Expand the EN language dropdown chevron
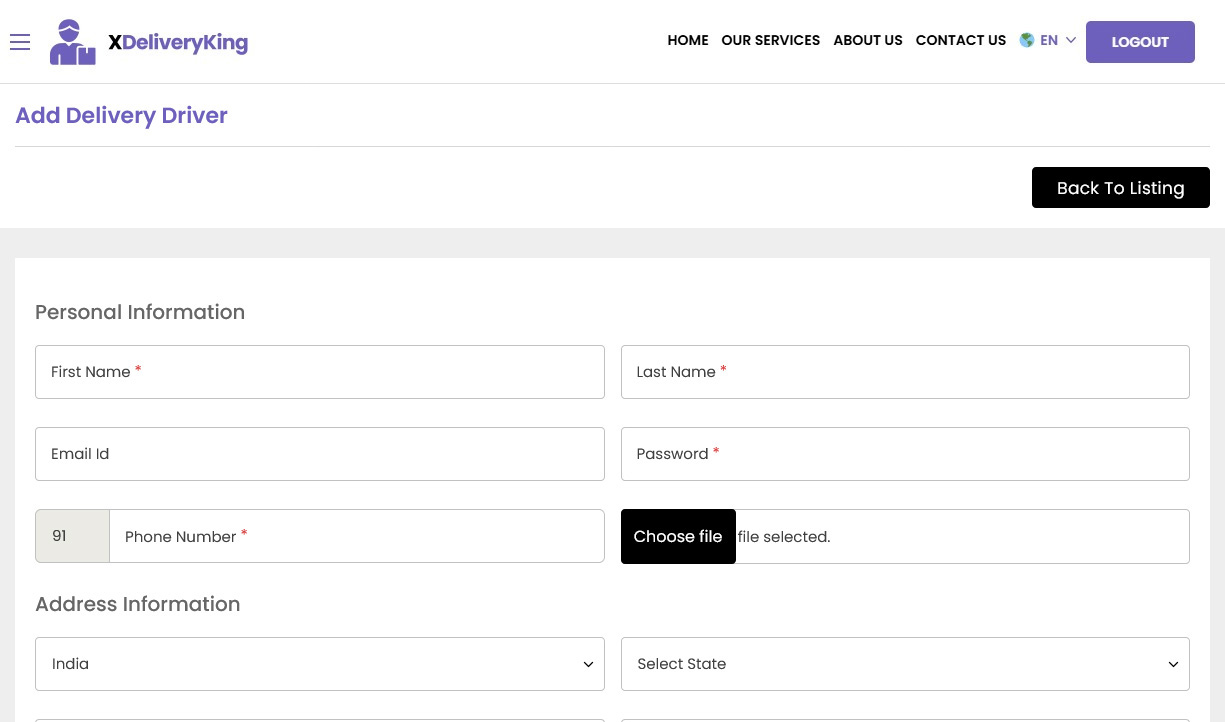The width and height of the screenshot is (1225, 722). pos(1070,40)
